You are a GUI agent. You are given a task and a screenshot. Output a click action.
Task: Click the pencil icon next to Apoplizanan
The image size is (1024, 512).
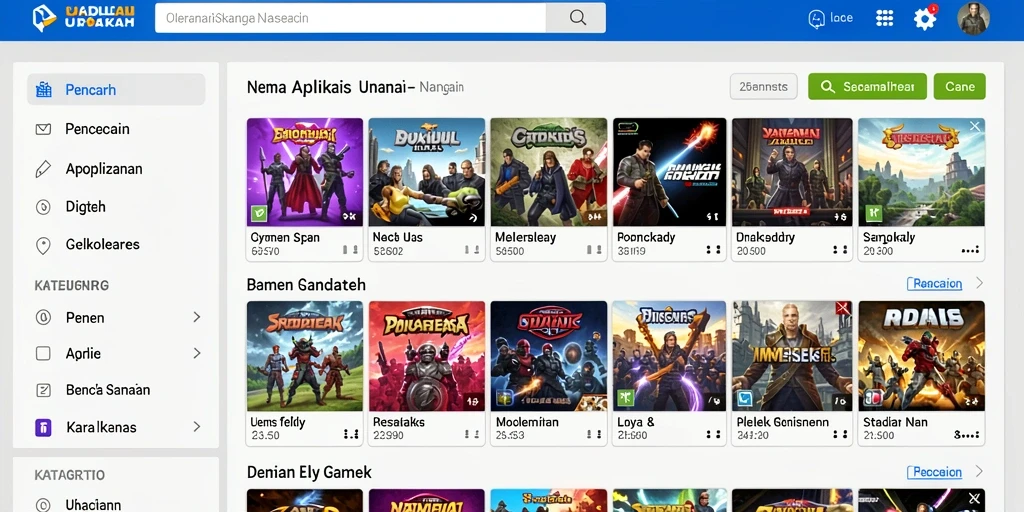pyautogui.click(x=43, y=169)
